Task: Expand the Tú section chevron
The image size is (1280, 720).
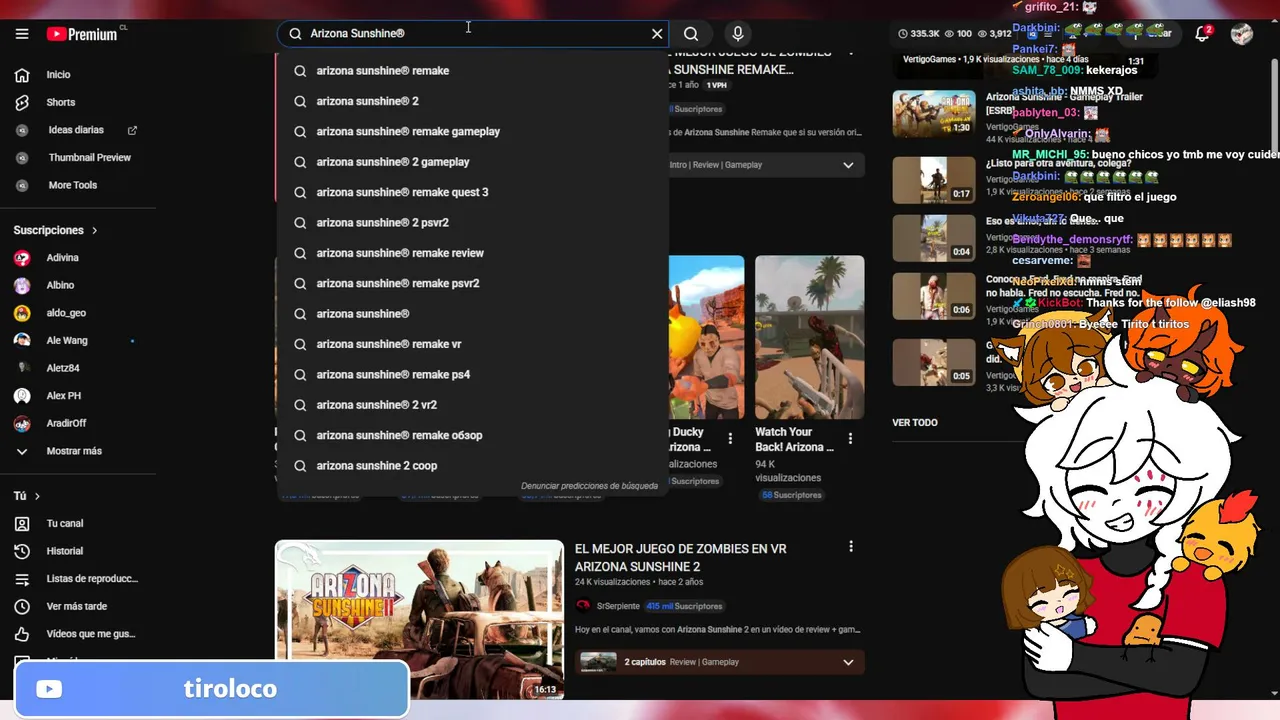Action: click(x=37, y=496)
